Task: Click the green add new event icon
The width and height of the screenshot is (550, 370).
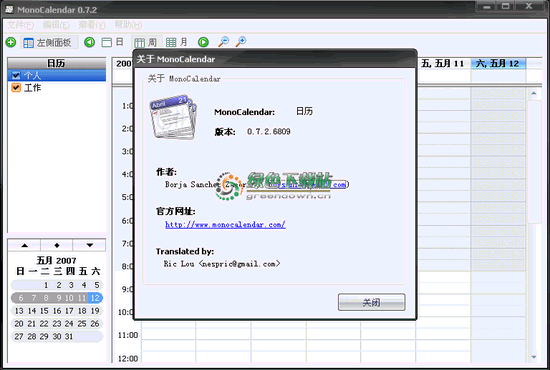Action: [11, 42]
